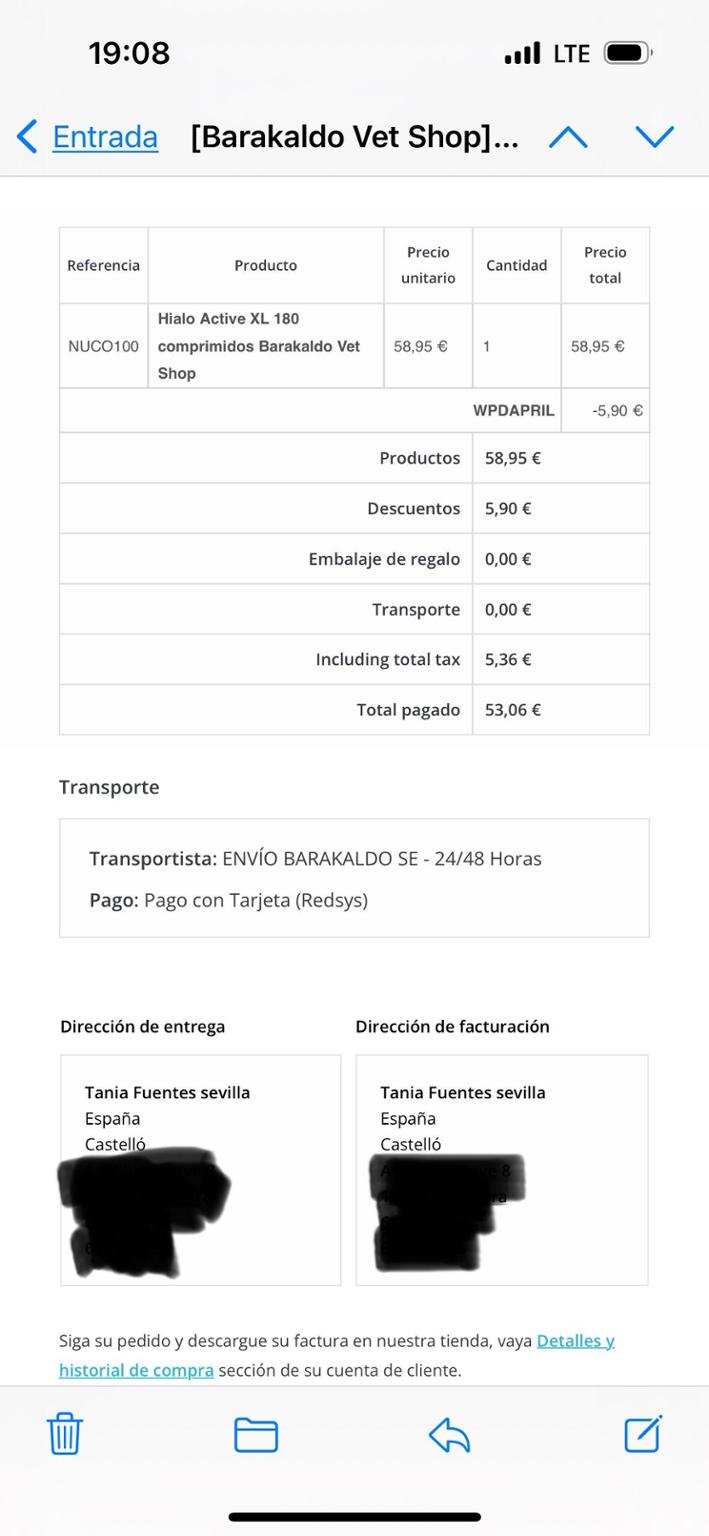Tap the Transportista shipping details line
This screenshot has height=1536, width=709.
tap(315, 859)
